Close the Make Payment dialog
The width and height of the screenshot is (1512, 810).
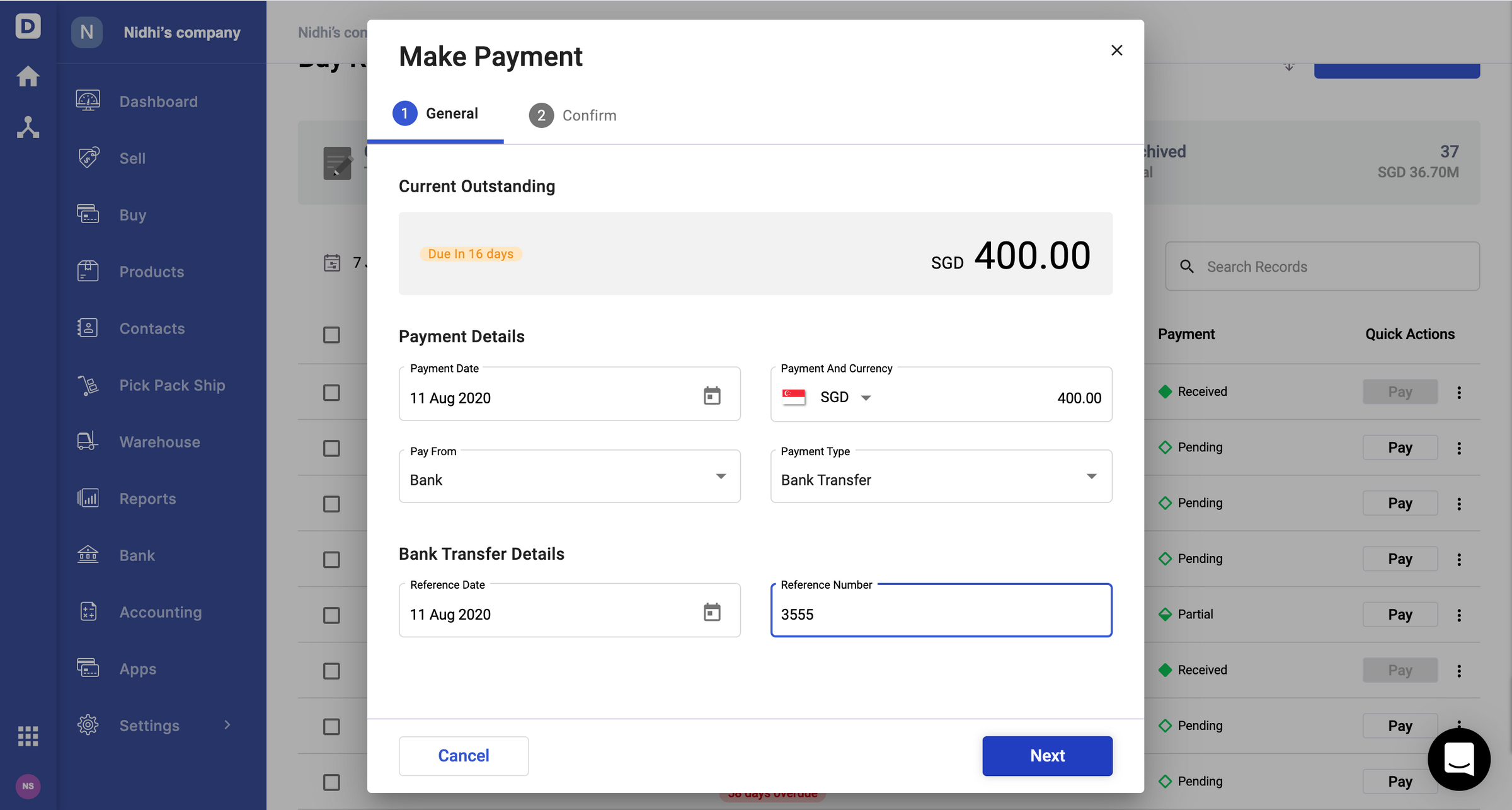(1116, 50)
